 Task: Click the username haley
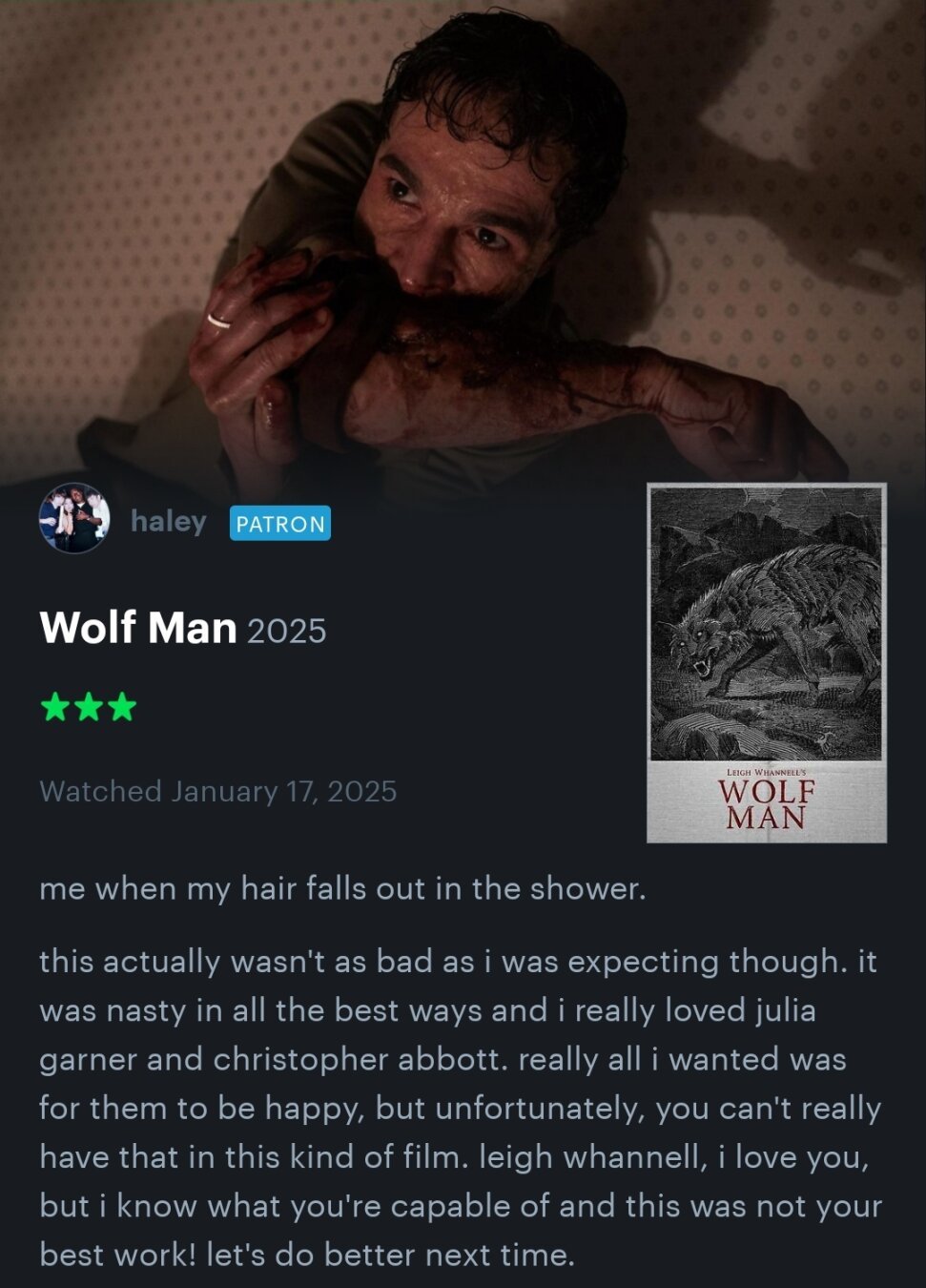[x=169, y=522]
